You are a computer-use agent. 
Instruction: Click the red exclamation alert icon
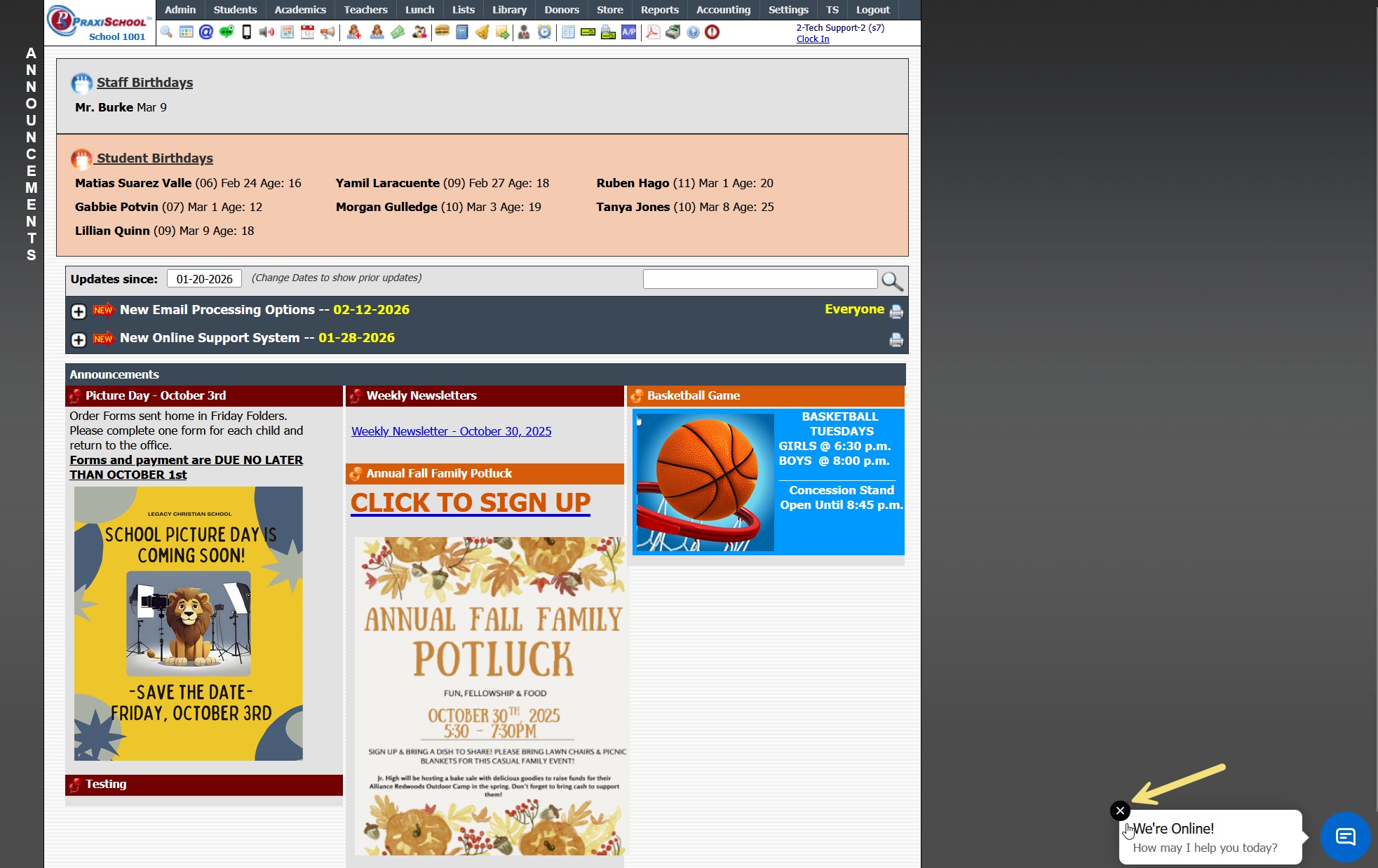[x=712, y=32]
